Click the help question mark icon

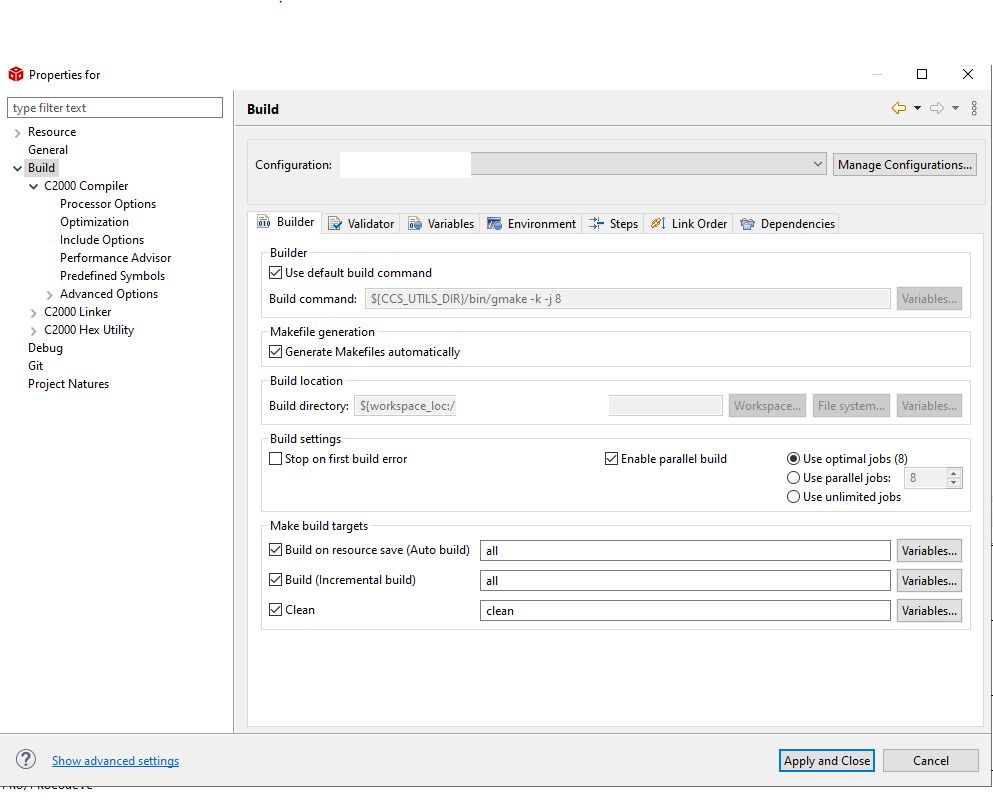tap(26, 759)
